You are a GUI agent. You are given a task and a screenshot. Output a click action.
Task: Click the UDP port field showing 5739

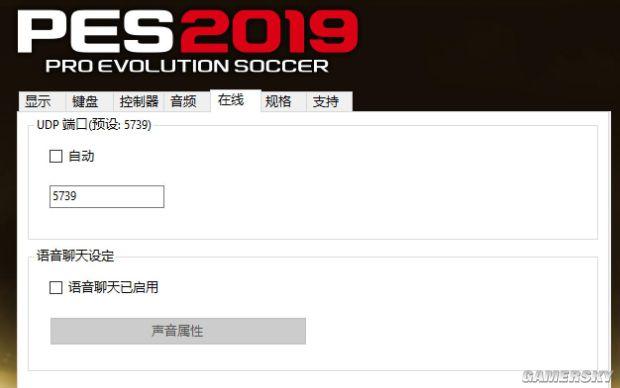click(107, 196)
